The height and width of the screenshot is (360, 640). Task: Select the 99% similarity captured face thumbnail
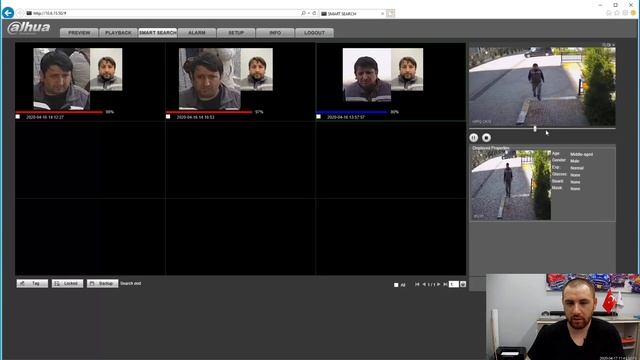click(62, 79)
